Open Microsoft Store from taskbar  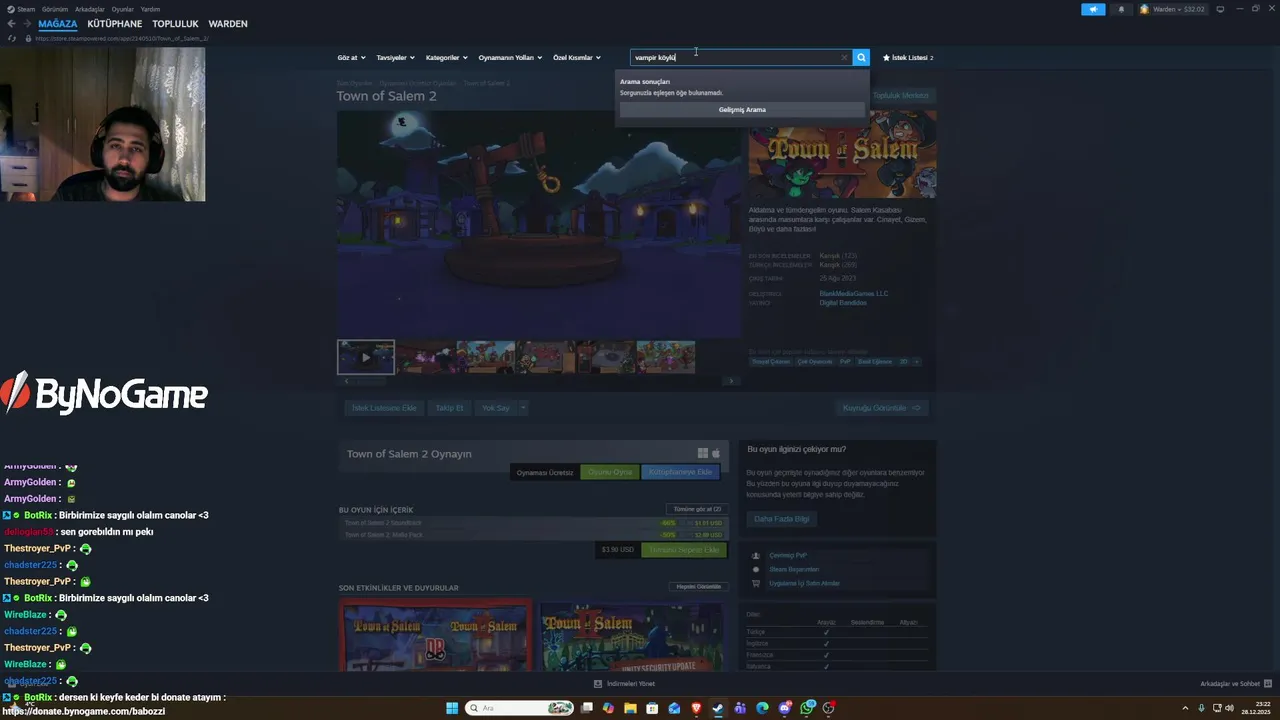(x=652, y=708)
